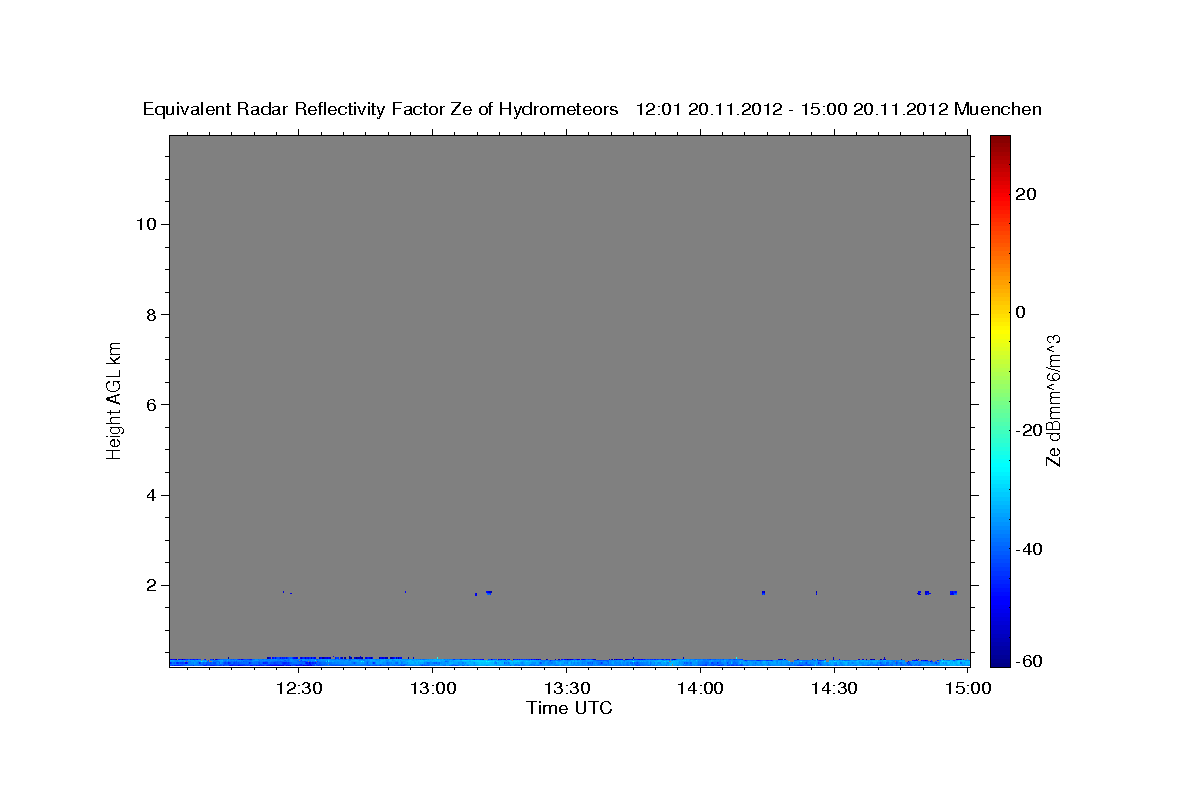Viewport: 1200px width, 800px height.
Task: Click the colorbar value -20
Action: [1029, 430]
